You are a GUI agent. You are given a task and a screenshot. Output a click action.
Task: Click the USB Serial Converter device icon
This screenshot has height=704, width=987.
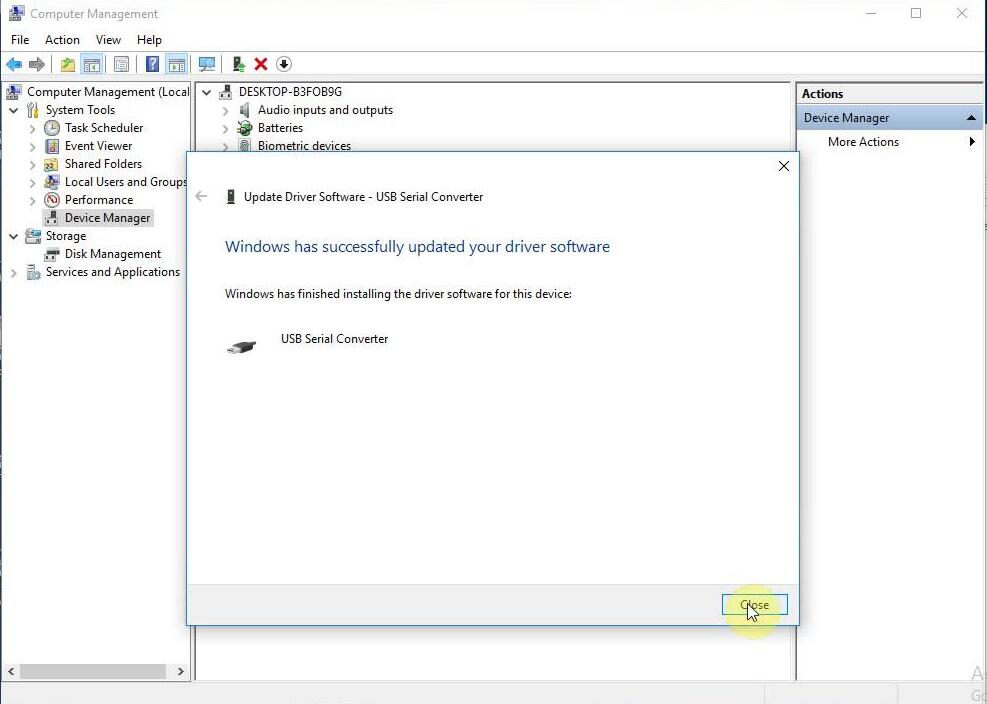(x=241, y=346)
